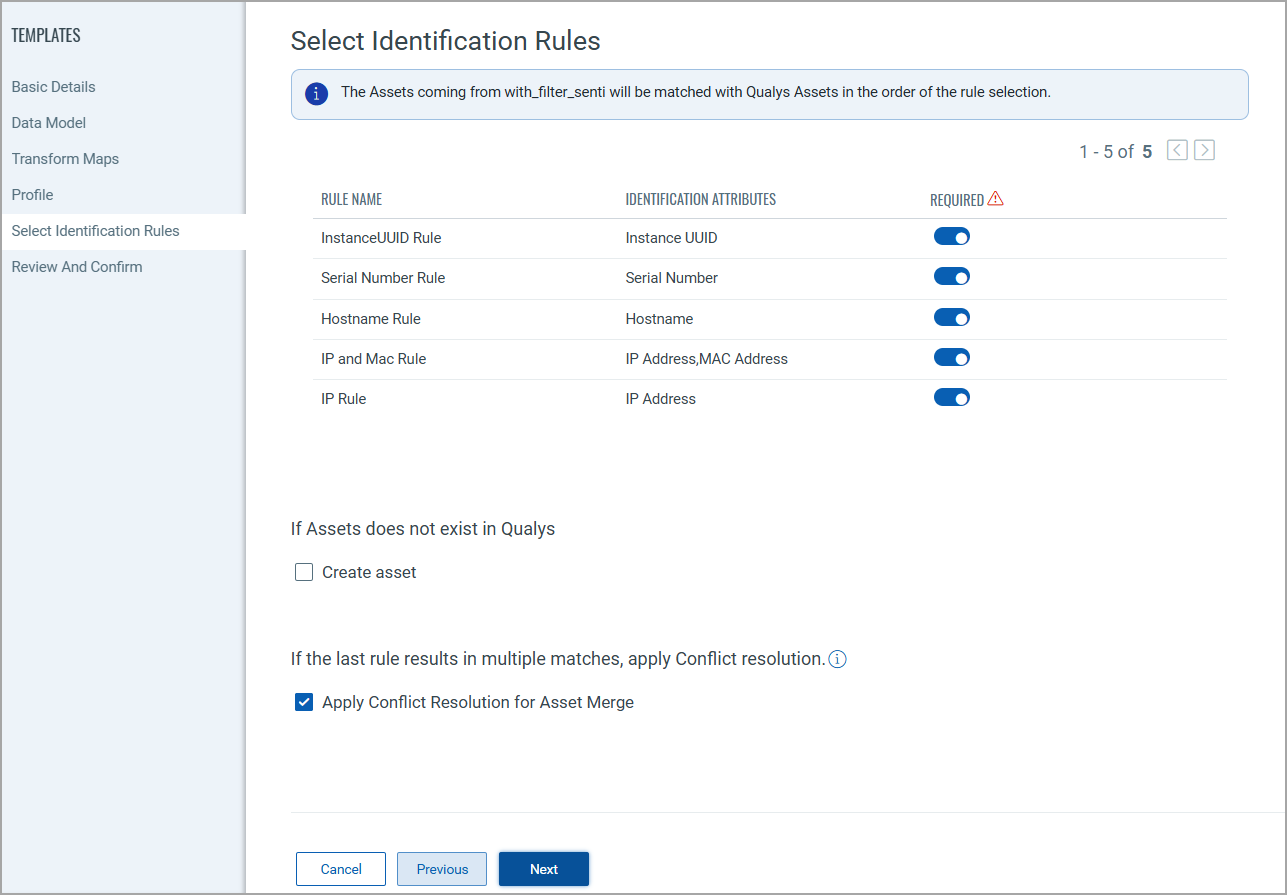Viewport: 1287px width, 895px height.
Task: Click the Cancel button
Action: coord(340,868)
